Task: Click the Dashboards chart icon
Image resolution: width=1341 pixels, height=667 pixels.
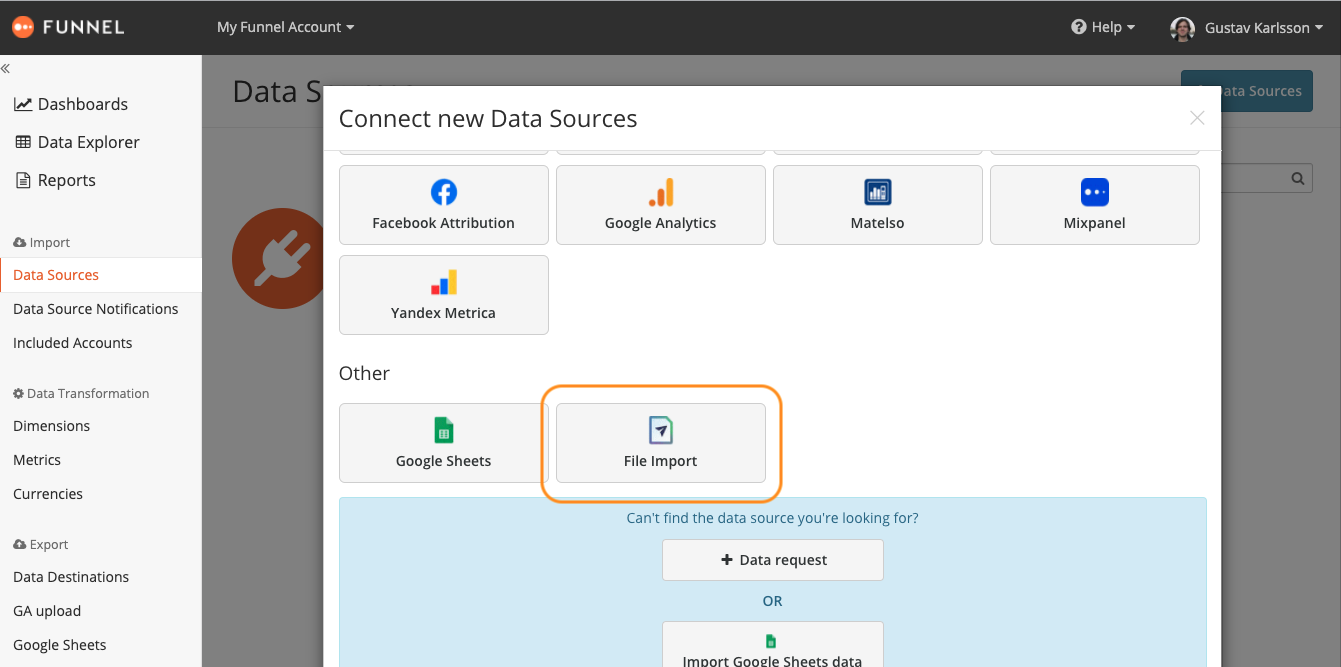Action: point(23,104)
